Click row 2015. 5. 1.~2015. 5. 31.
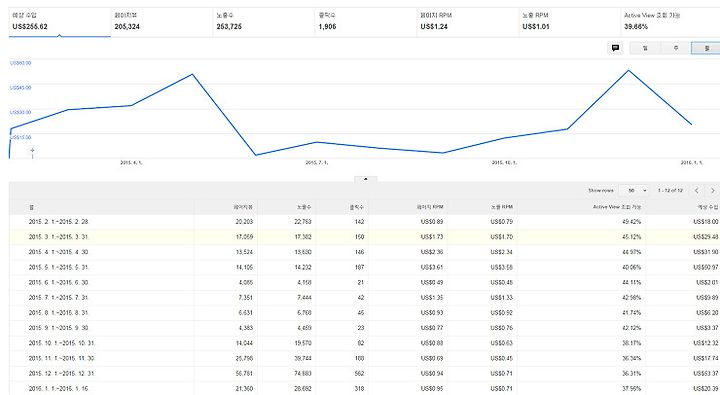The width and height of the screenshot is (720, 395). [365, 267]
